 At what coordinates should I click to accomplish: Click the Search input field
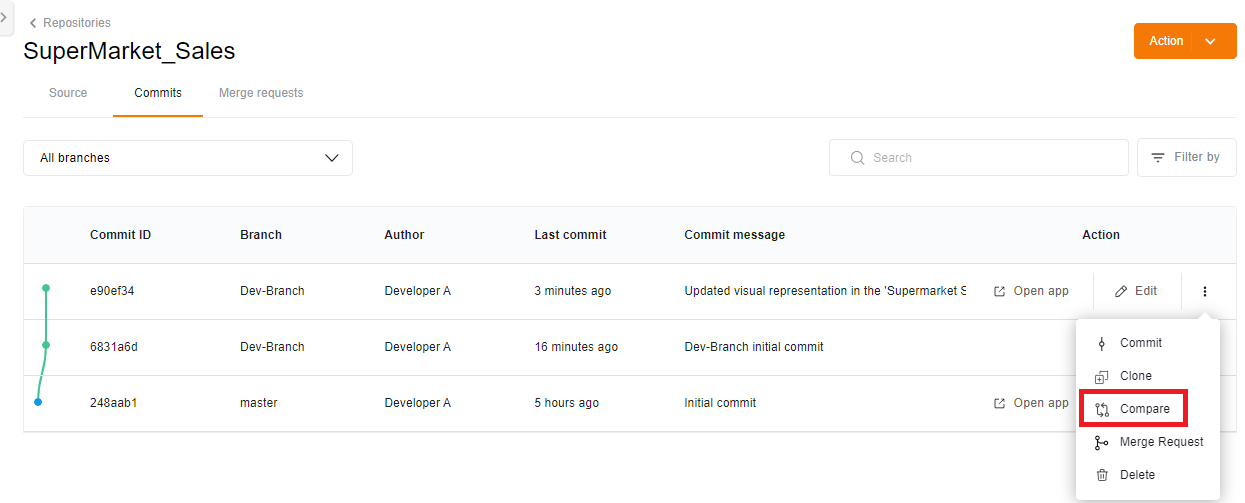[990, 158]
